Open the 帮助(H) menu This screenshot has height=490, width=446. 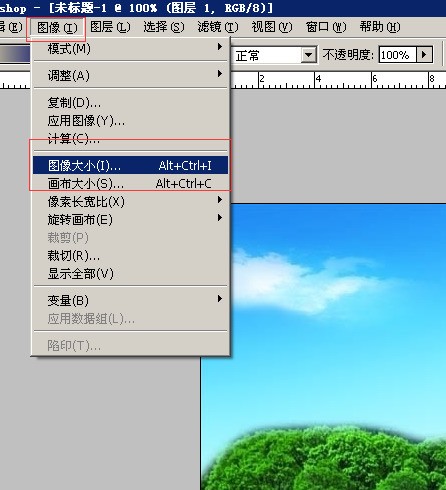380,27
